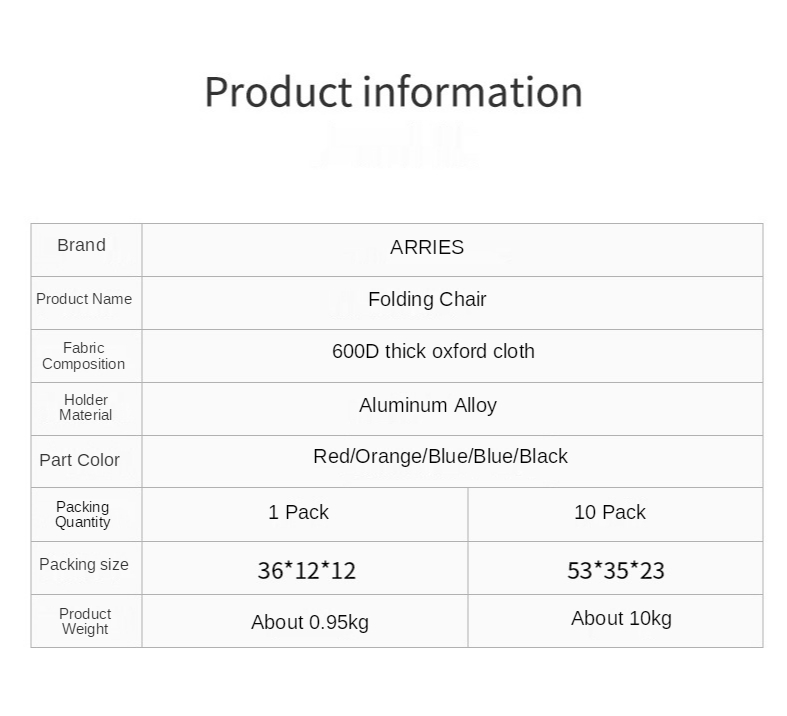Click the Red/Orange/Blue/Blue/Black color list

[x=440, y=457]
